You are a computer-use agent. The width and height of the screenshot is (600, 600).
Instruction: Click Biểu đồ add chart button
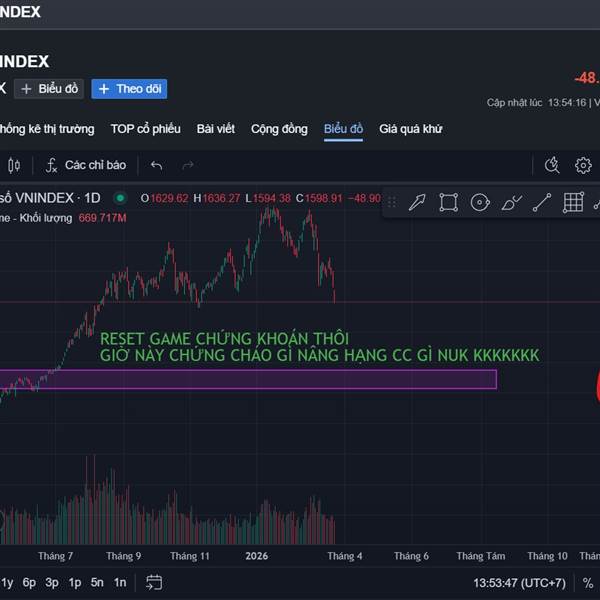click(x=49, y=89)
